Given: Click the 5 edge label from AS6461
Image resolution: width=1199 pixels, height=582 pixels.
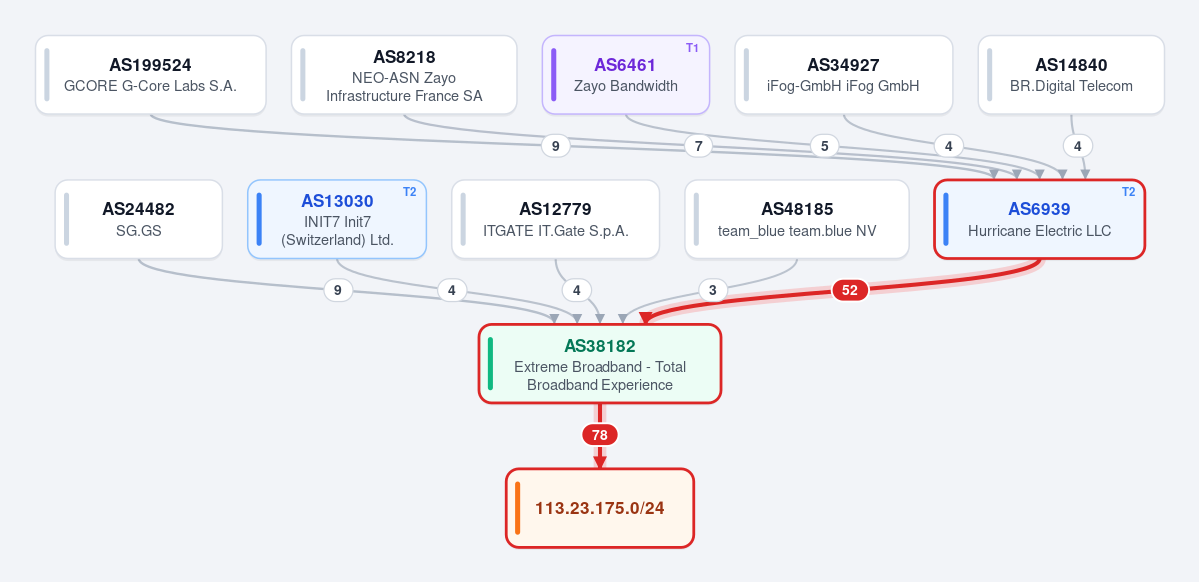Looking at the screenshot, I should 824,145.
